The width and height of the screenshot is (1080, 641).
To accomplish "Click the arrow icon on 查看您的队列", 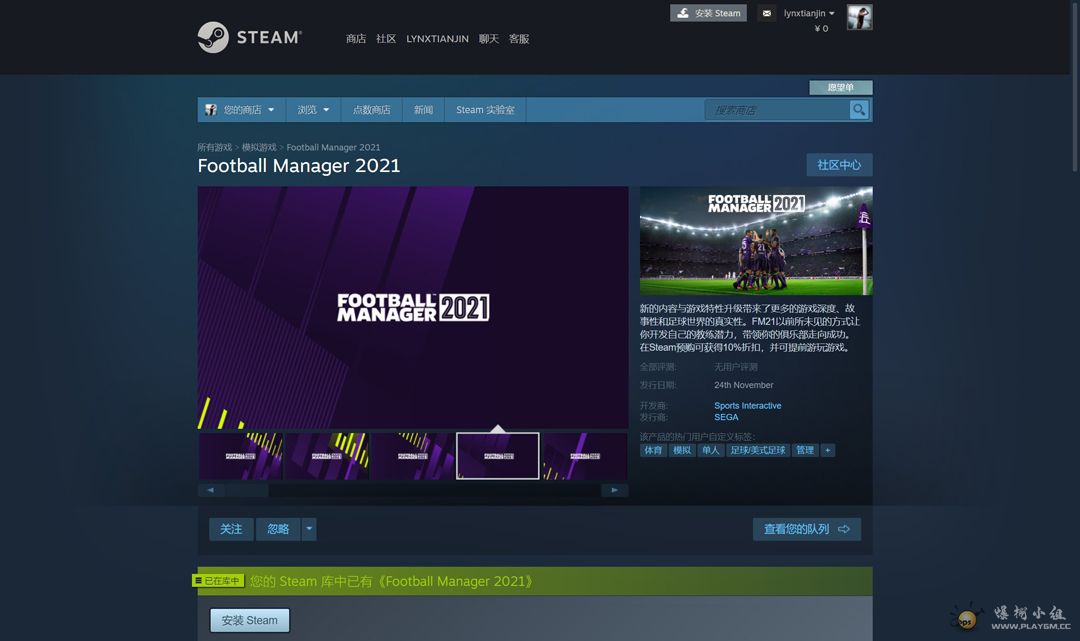I will click(x=844, y=529).
